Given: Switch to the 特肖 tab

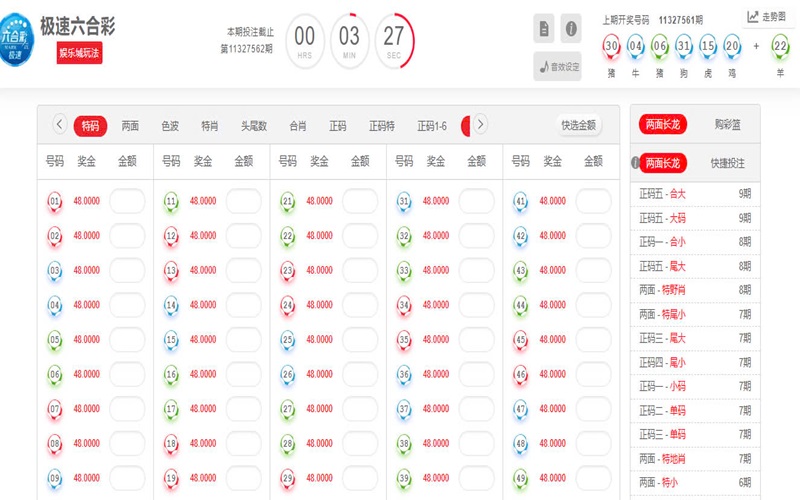Looking at the screenshot, I should coord(210,126).
